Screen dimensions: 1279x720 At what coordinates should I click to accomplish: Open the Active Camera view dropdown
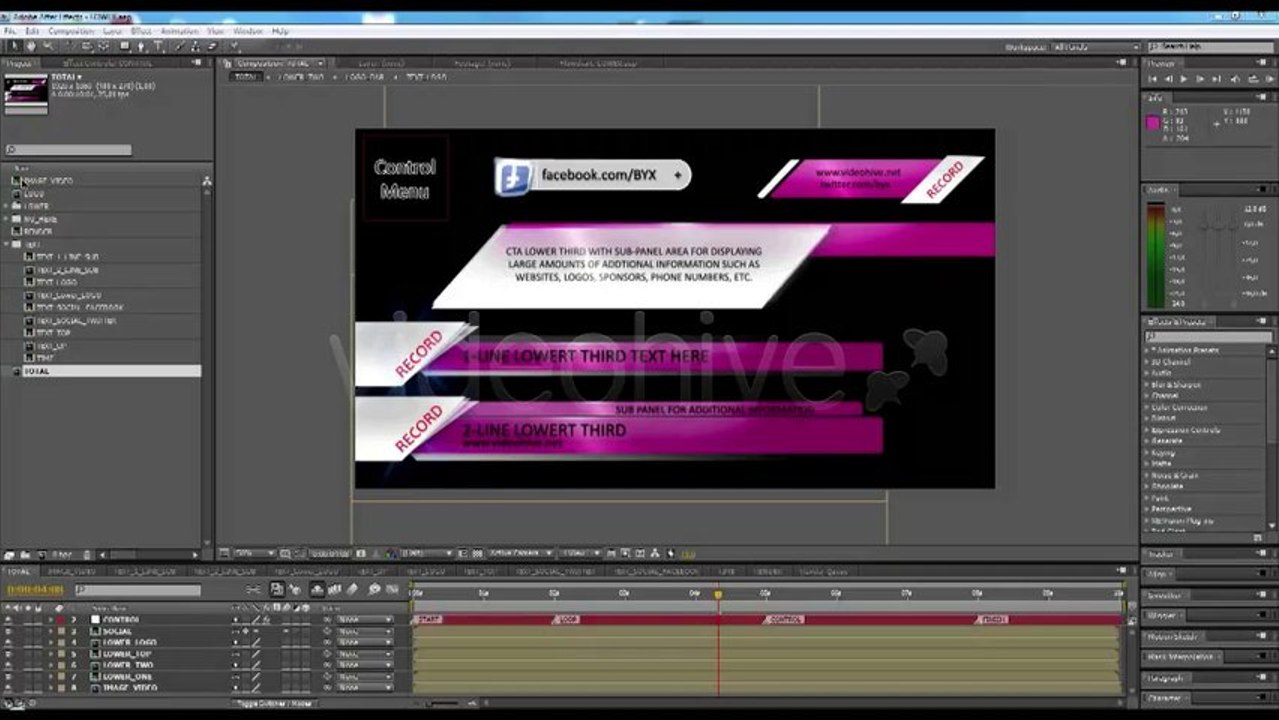(520, 553)
